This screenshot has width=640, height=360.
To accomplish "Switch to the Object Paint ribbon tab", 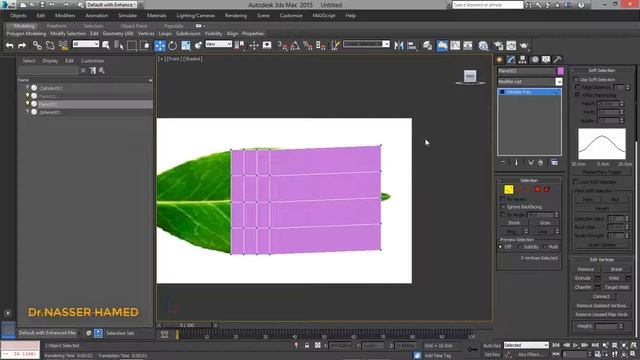I will [x=133, y=26].
